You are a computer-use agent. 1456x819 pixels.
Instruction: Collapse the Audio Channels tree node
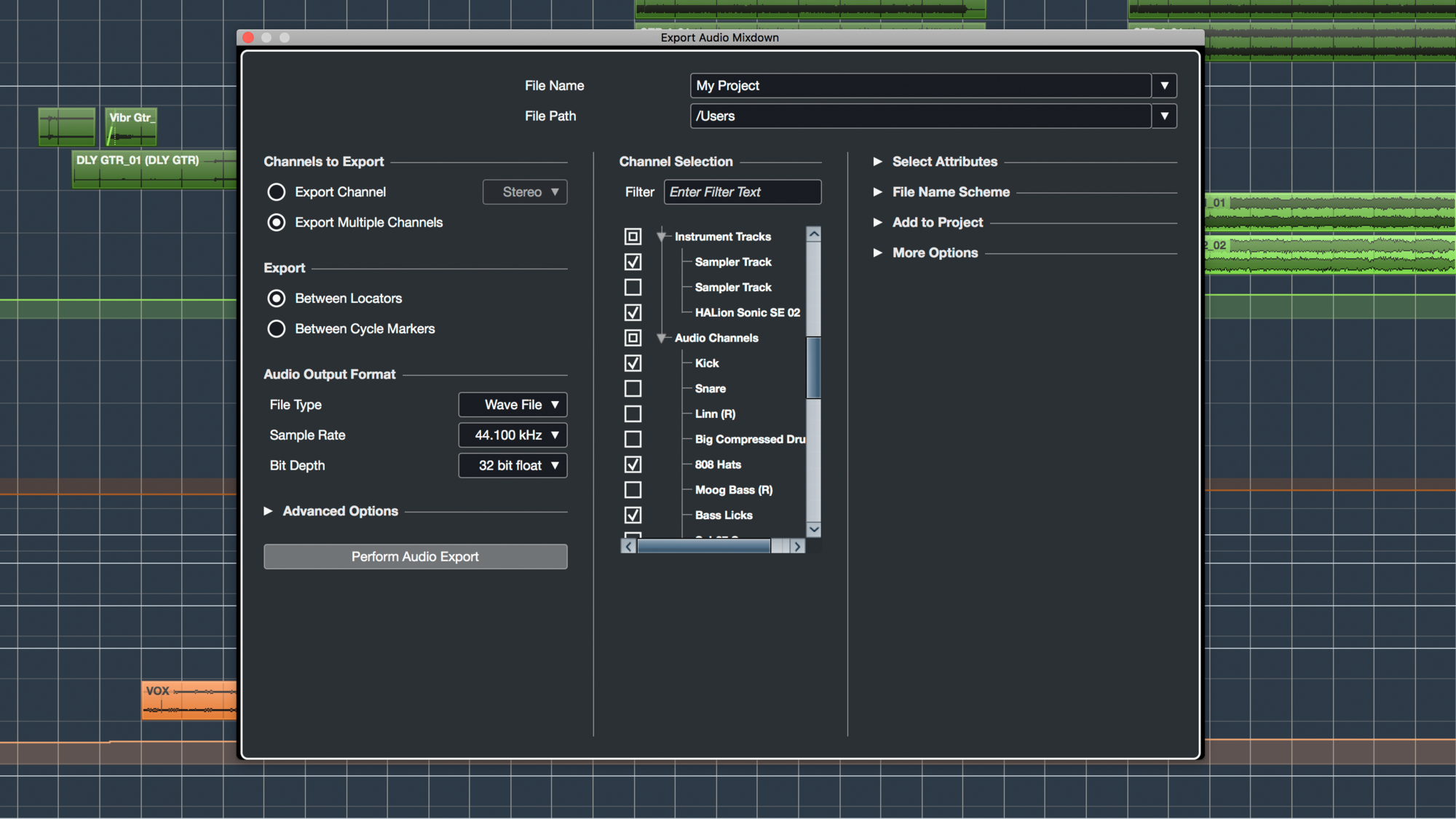tap(662, 338)
